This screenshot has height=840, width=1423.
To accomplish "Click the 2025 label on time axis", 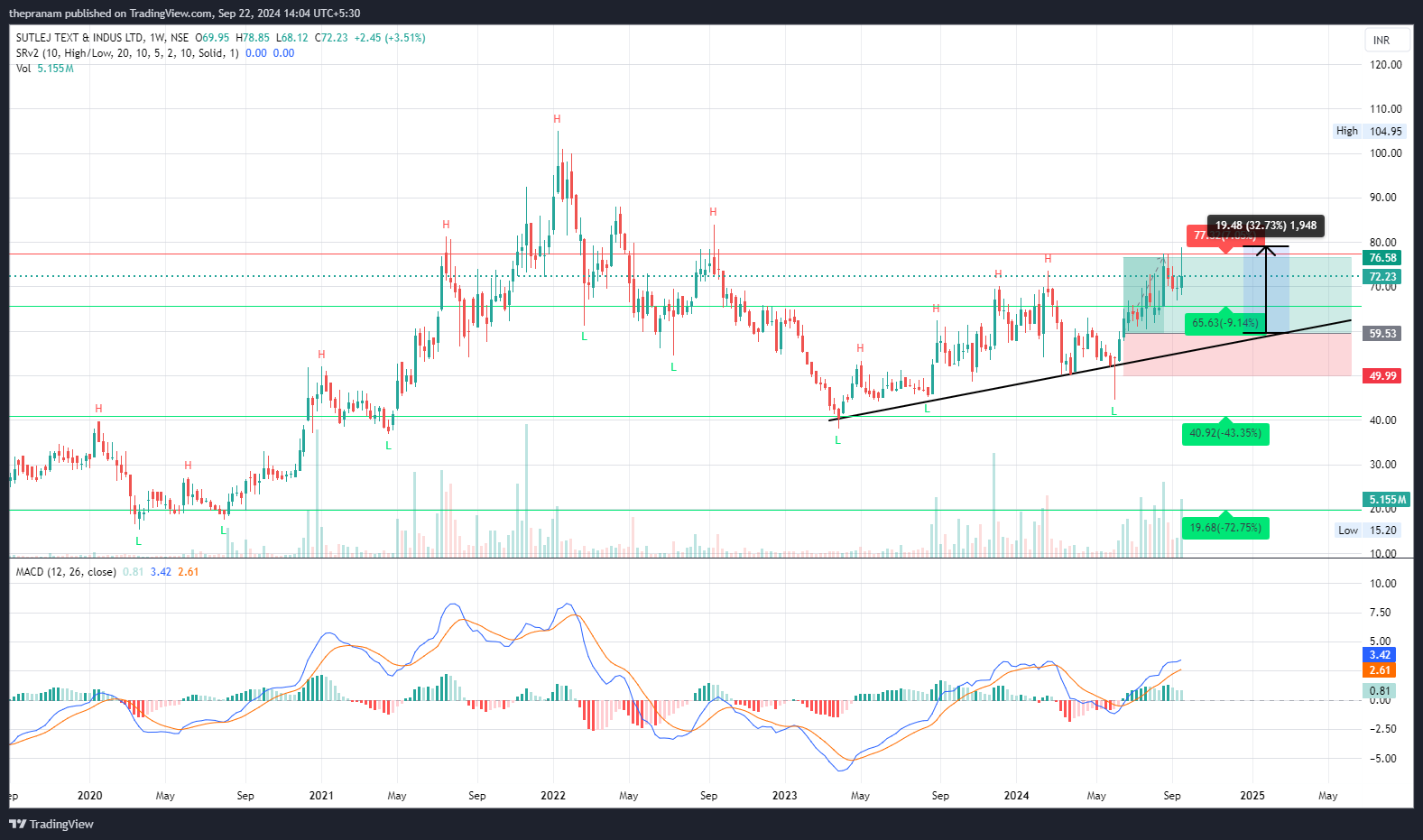I will 1252,796.
